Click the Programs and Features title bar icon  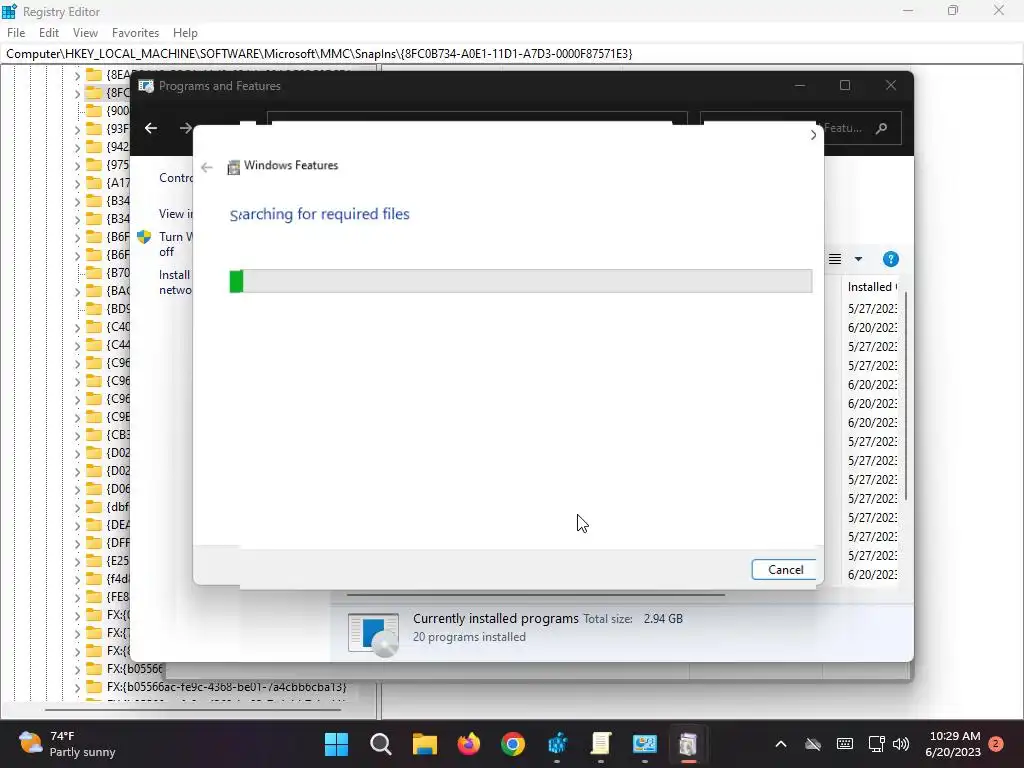click(x=146, y=86)
